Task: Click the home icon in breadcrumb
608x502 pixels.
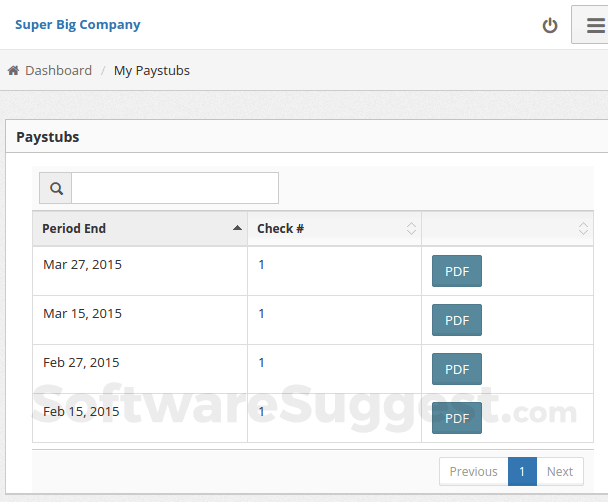Action: [14, 71]
